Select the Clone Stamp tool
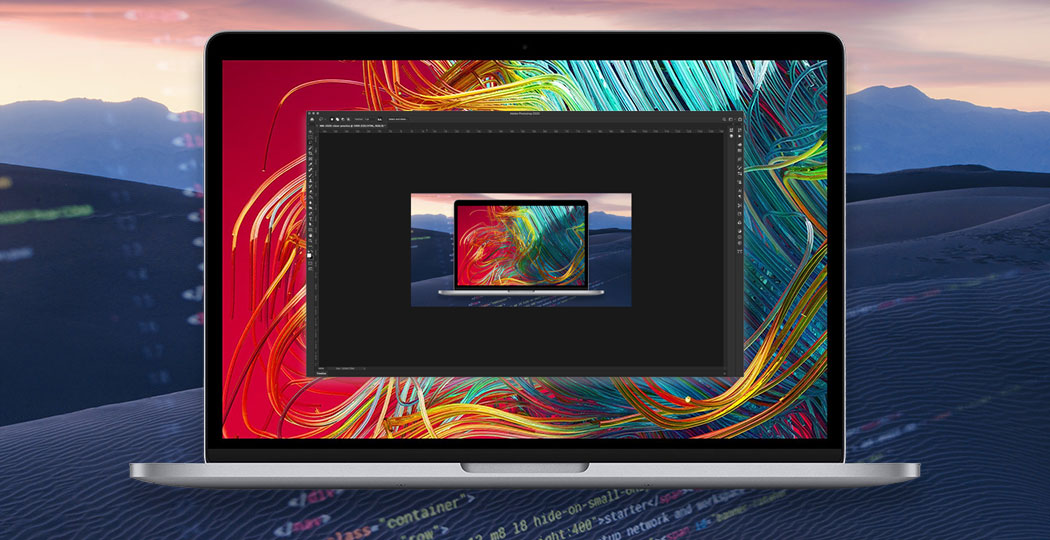The height and width of the screenshot is (540, 1050). (310, 181)
